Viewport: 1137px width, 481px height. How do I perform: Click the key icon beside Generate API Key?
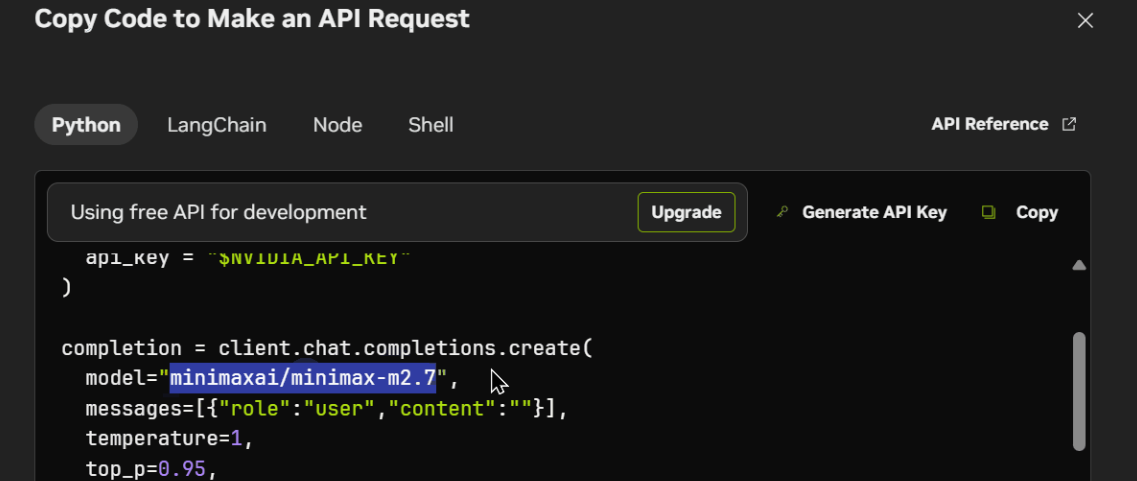click(782, 212)
